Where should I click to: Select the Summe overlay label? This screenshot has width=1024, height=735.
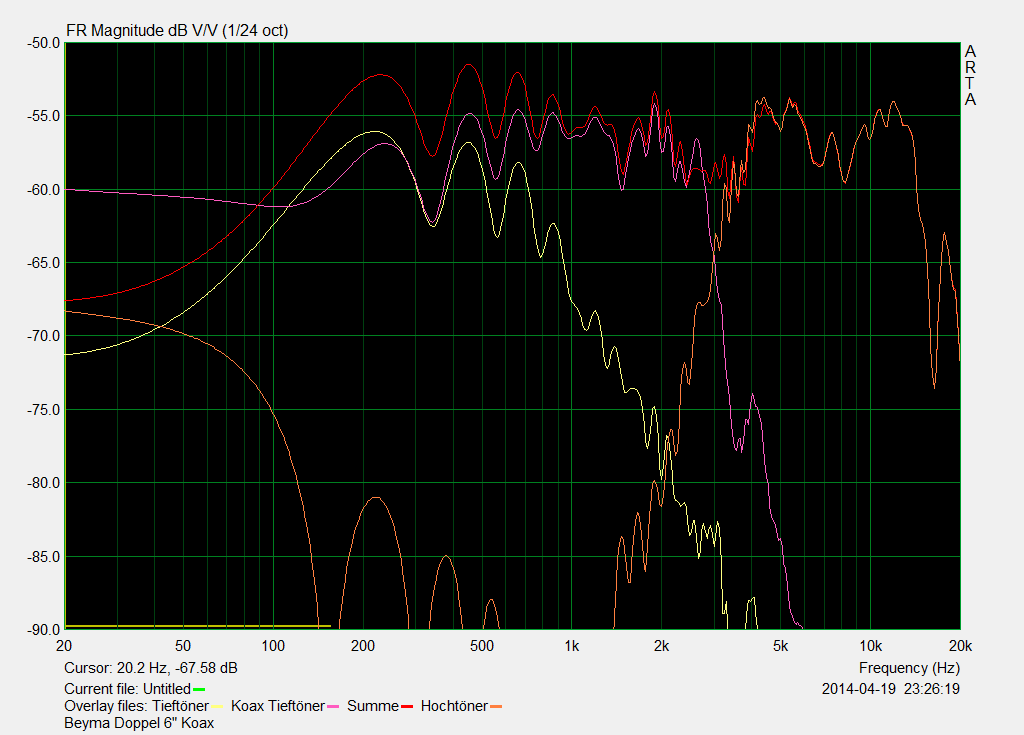pyautogui.click(x=372, y=706)
